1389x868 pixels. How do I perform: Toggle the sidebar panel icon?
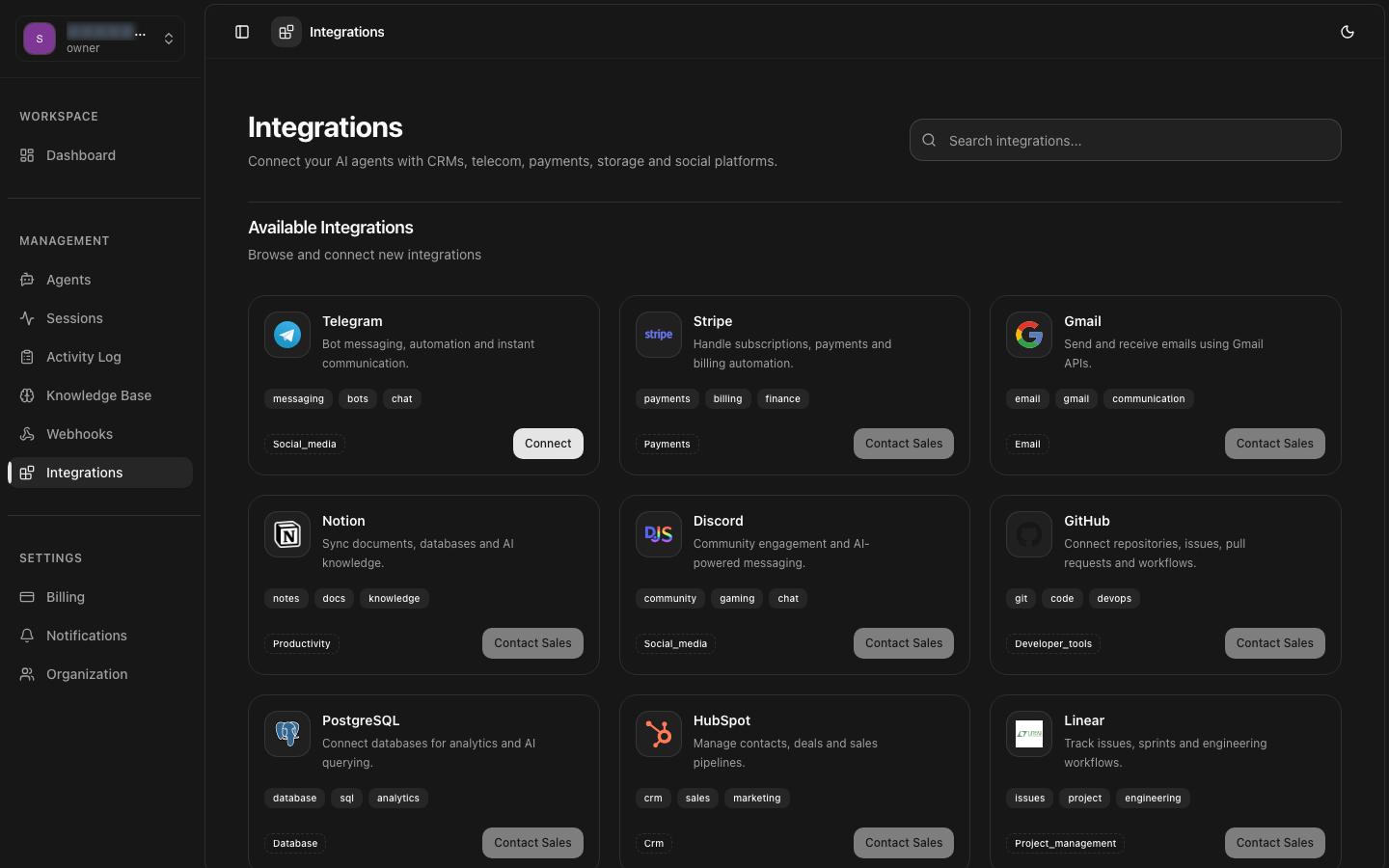point(242,32)
